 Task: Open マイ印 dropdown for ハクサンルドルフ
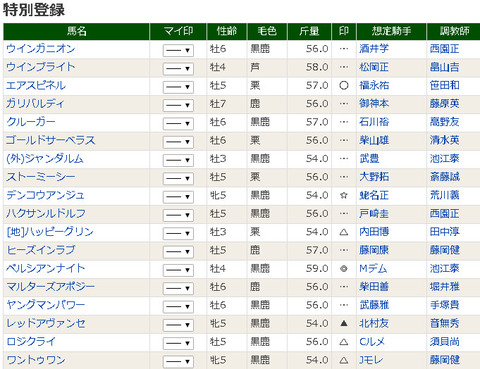point(178,215)
